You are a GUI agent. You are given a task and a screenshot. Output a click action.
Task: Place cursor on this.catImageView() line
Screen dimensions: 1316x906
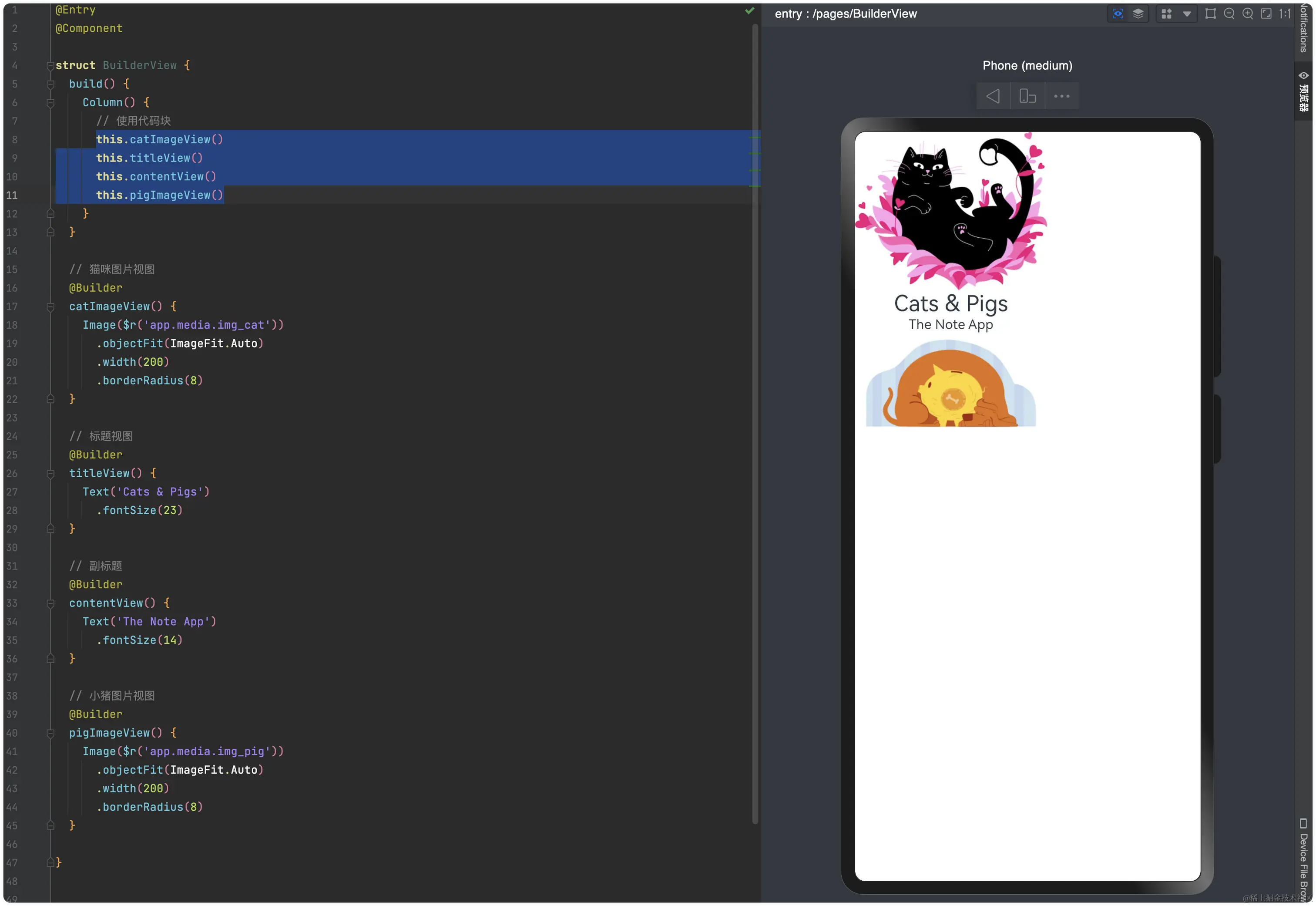(159, 140)
